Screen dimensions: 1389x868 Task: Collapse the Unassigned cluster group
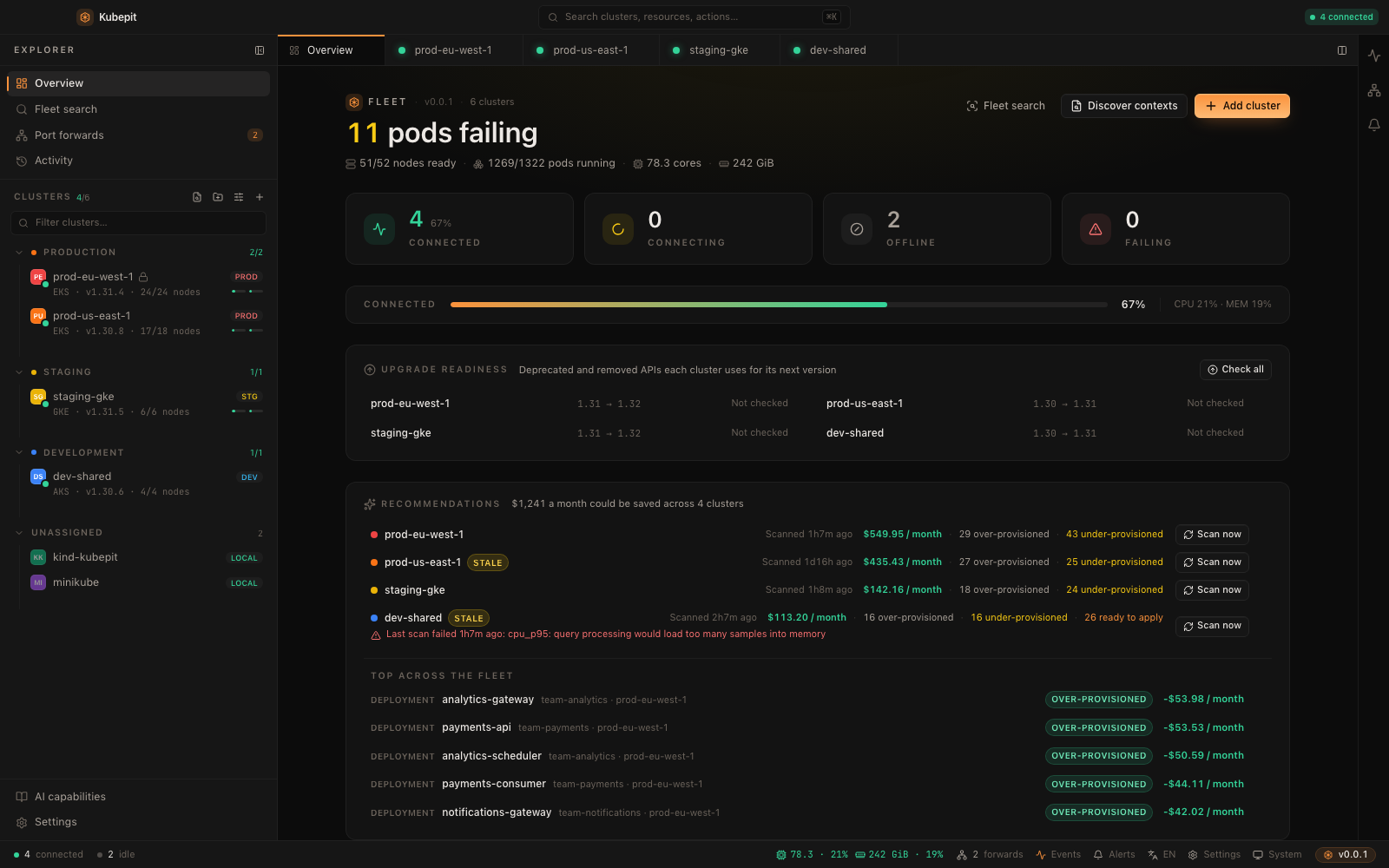click(x=19, y=533)
